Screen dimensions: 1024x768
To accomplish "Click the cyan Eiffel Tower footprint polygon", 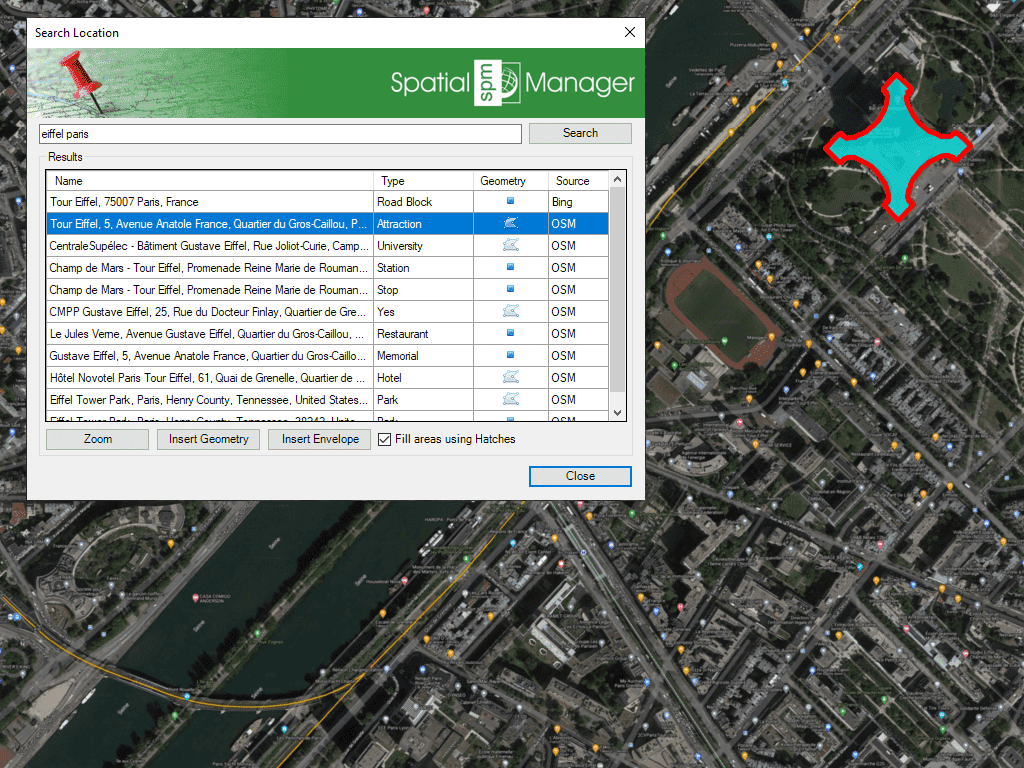I will click(896, 147).
